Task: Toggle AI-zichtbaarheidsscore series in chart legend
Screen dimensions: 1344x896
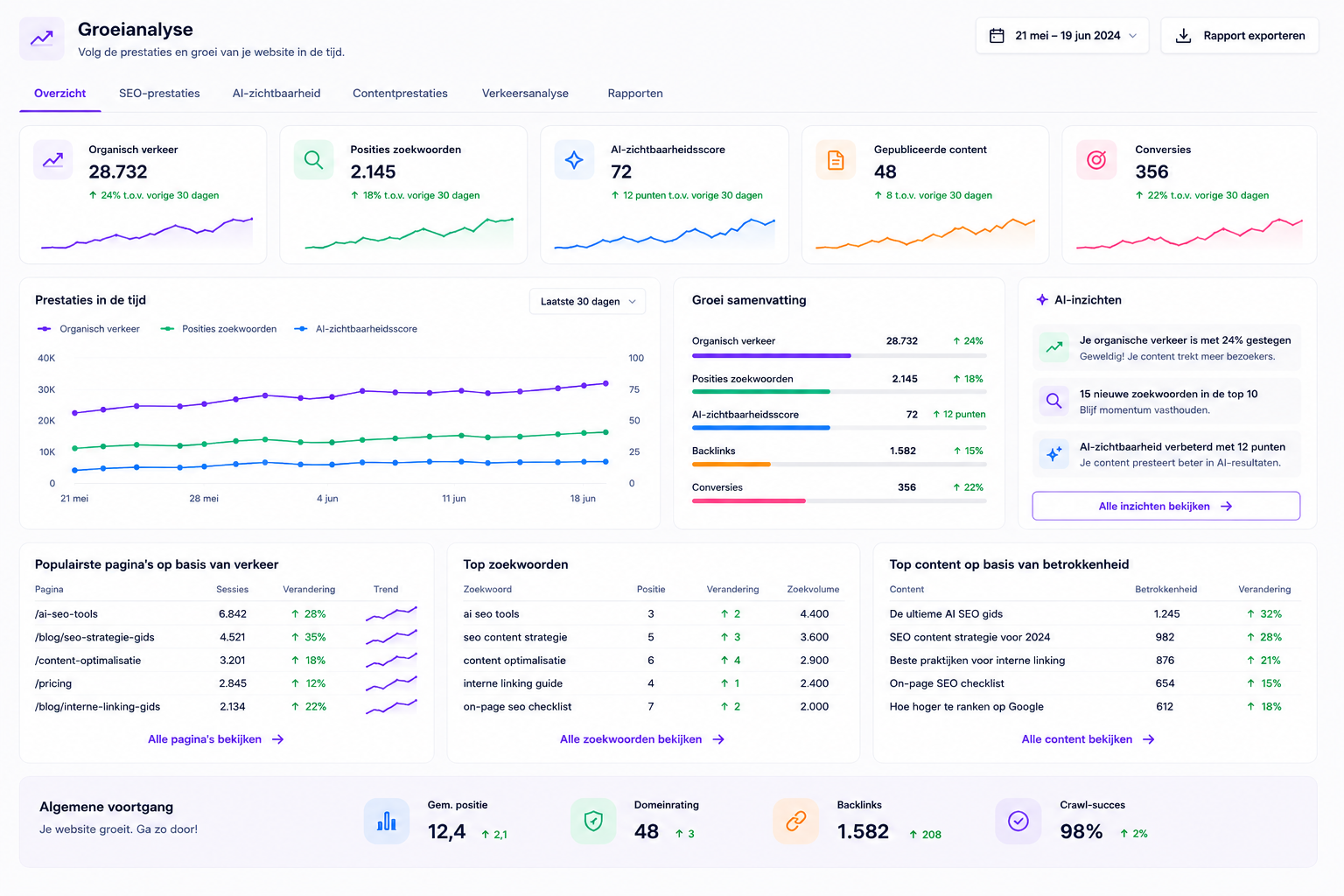Action: pos(356,329)
